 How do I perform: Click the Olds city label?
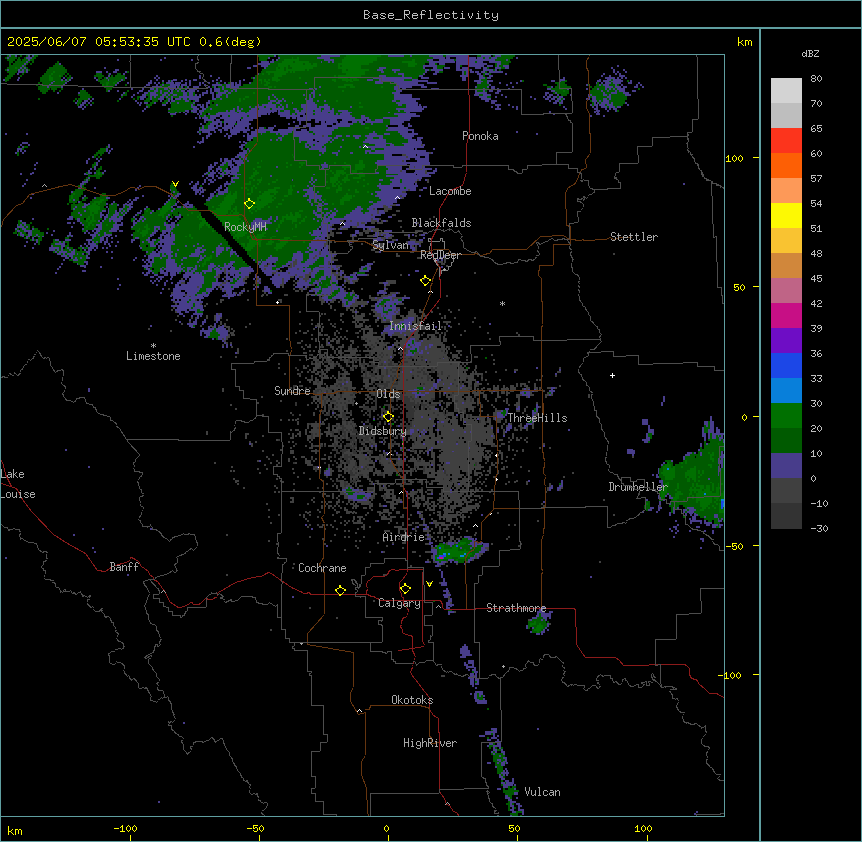(388, 394)
